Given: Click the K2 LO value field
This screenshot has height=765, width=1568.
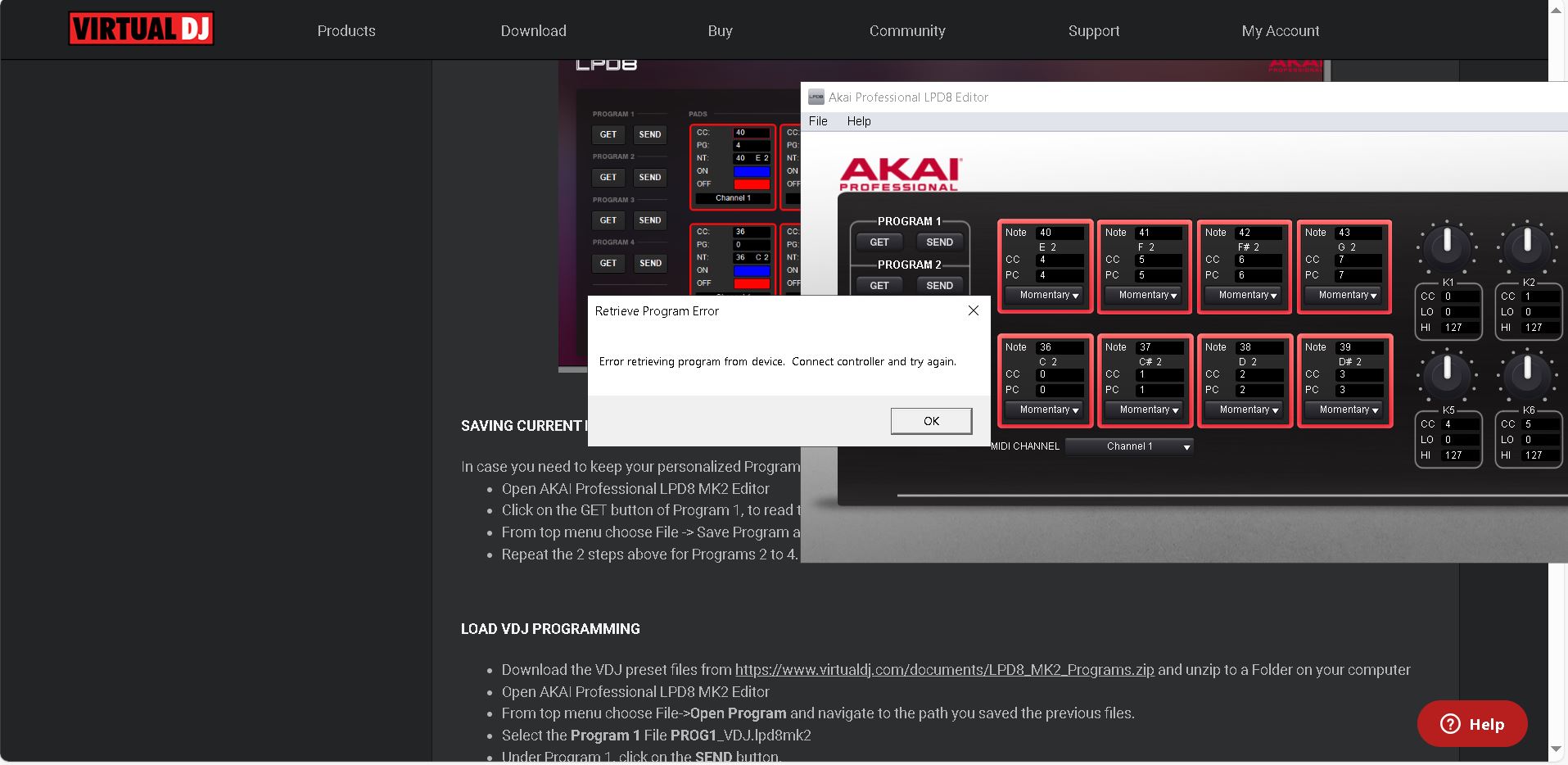Looking at the screenshot, I should tap(1540, 312).
